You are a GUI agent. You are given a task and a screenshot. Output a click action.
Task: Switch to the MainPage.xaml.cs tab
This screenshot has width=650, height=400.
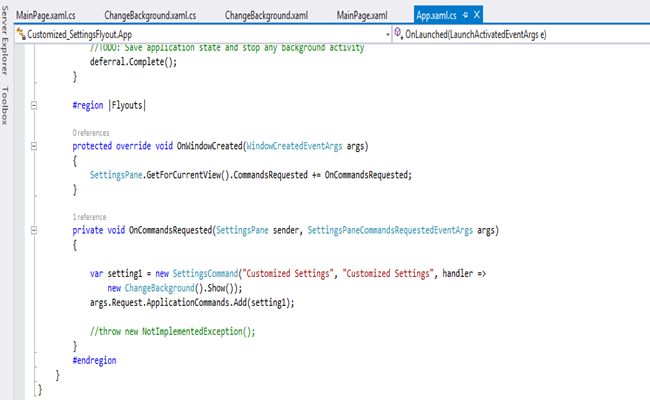[x=46, y=15]
